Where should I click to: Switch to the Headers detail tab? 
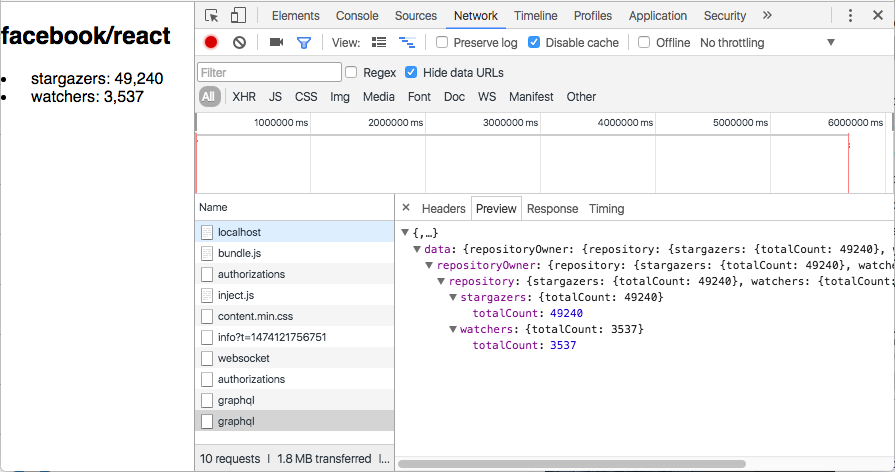point(444,209)
